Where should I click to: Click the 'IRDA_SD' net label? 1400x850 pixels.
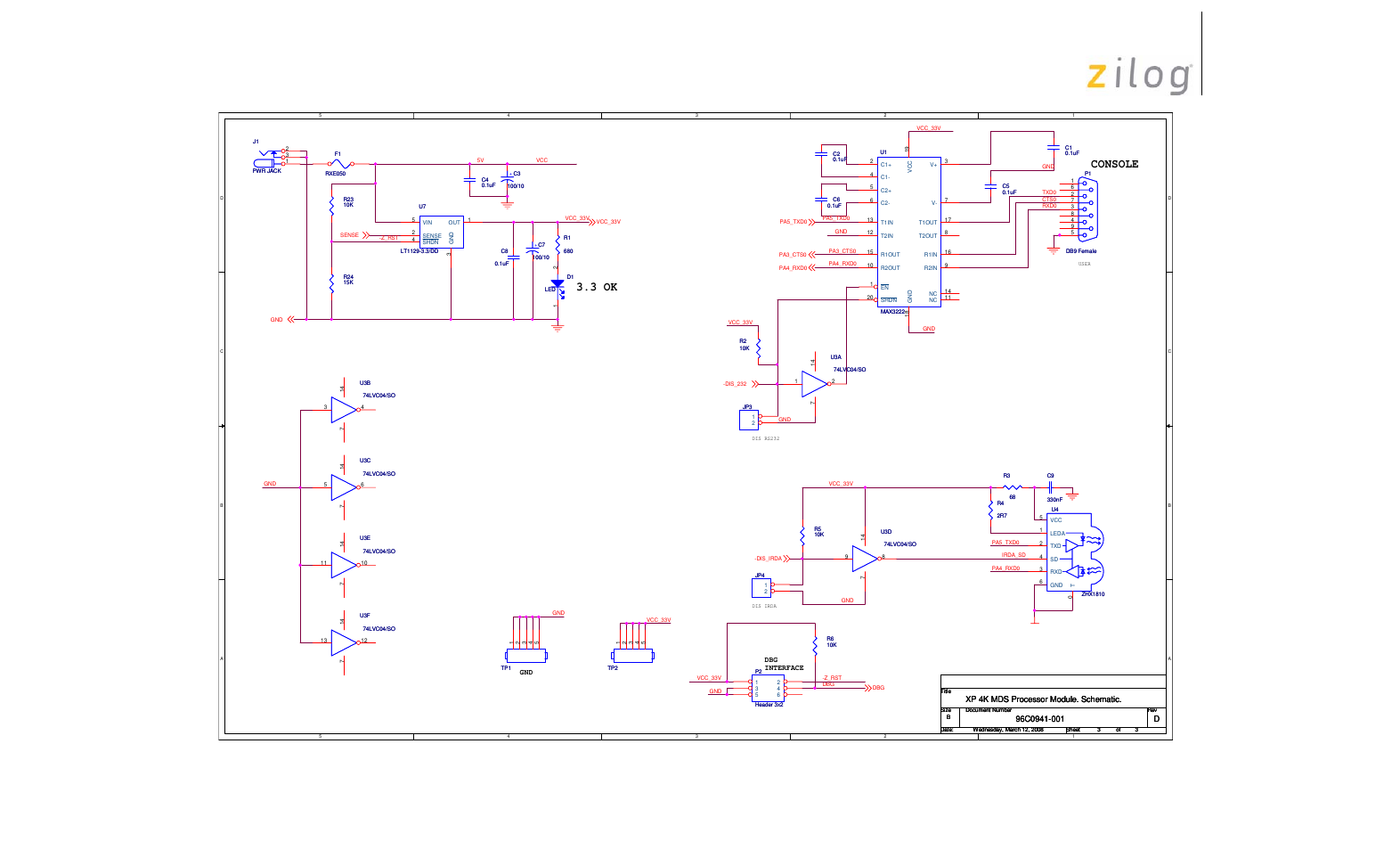[1013, 555]
